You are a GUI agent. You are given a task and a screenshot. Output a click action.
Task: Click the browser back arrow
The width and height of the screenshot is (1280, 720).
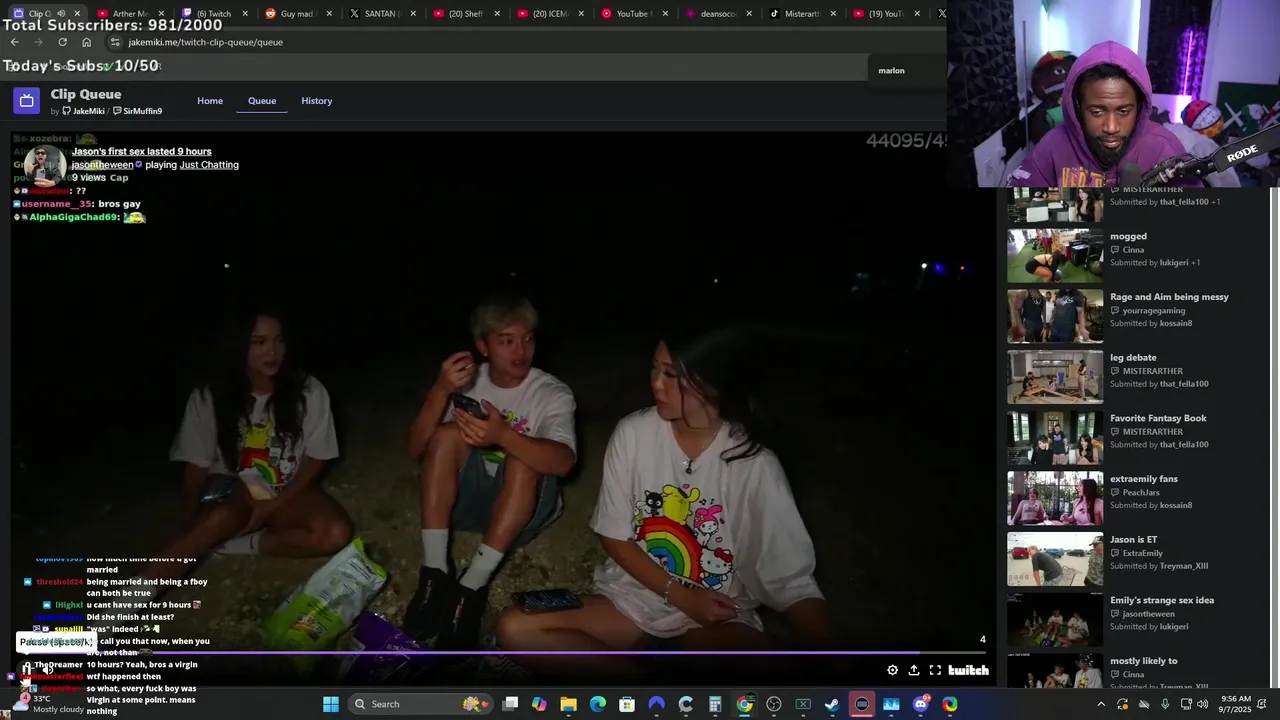pyautogui.click(x=14, y=42)
